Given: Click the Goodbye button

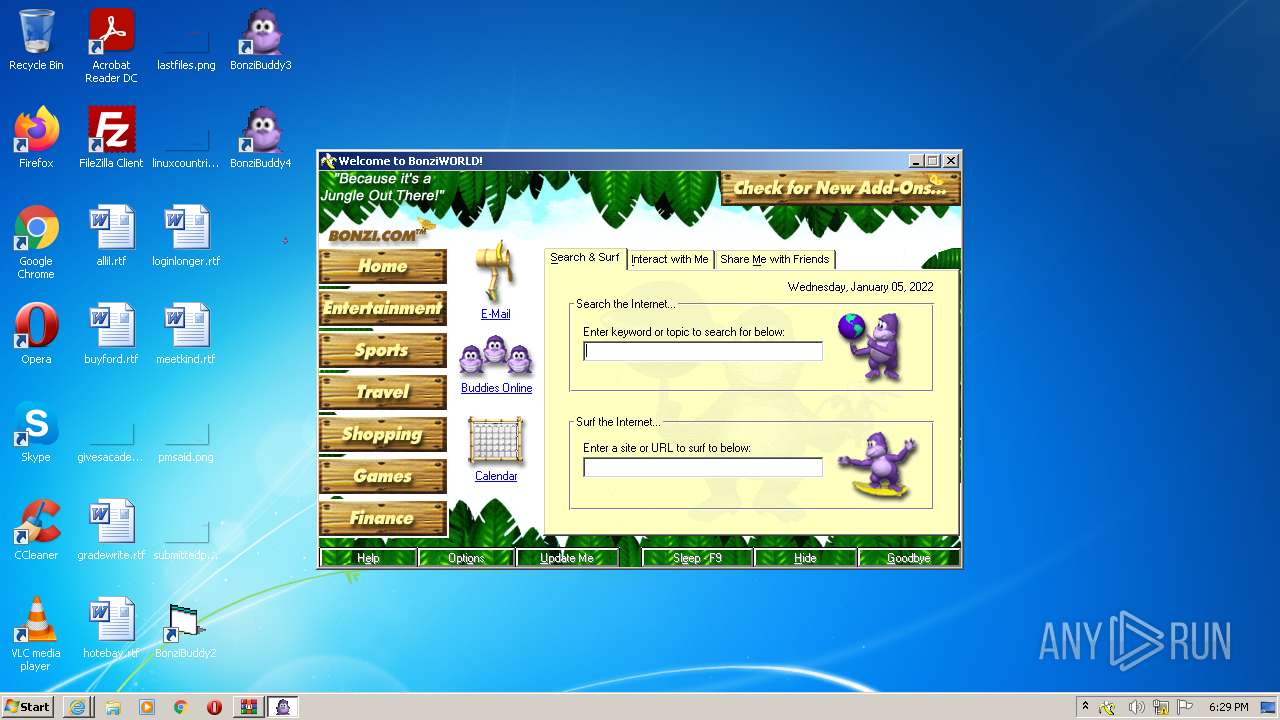Looking at the screenshot, I should point(908,558).
